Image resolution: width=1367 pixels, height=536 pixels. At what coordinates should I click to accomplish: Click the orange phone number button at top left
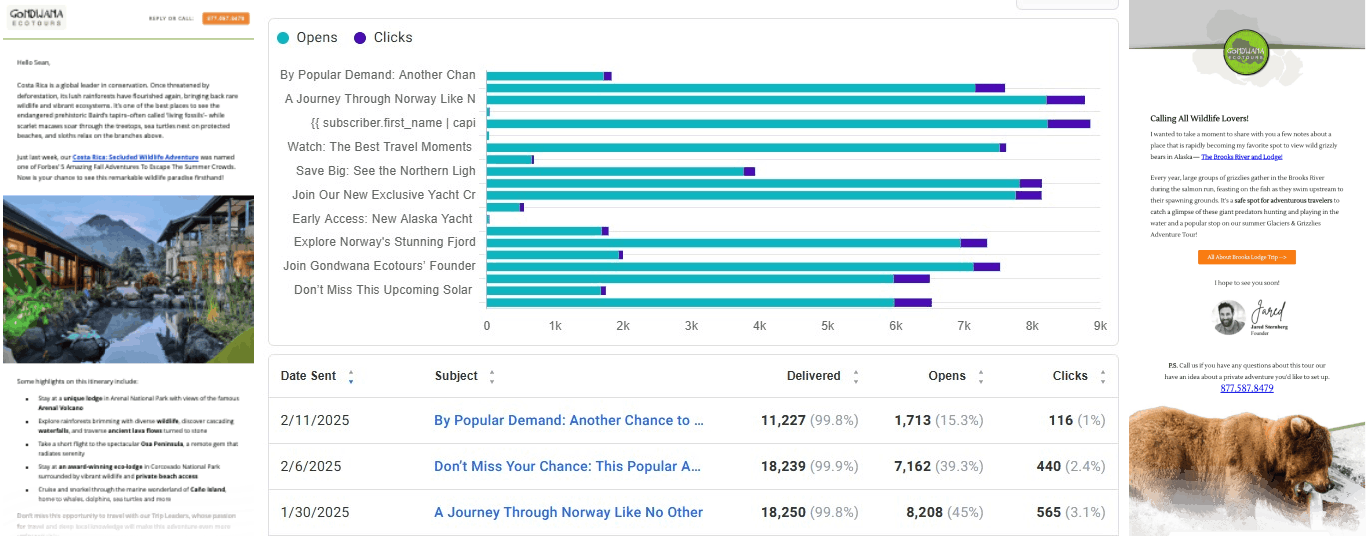pos(225,18)
